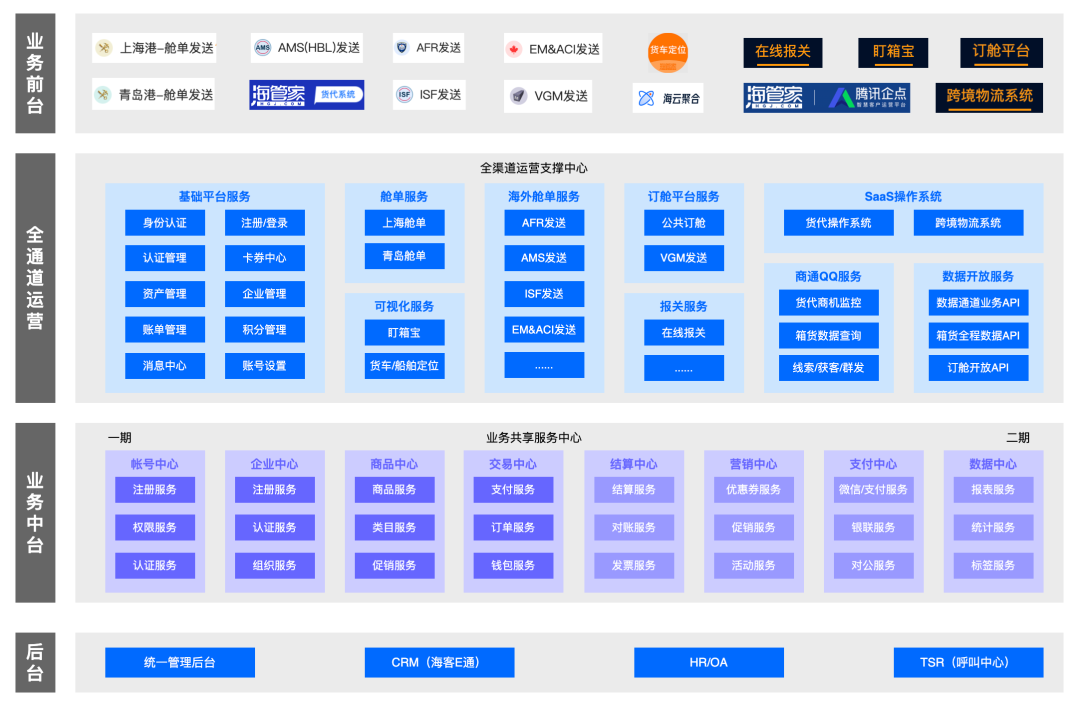
Task: Click the 海管家 腾讯企点 logo banner
Action: tap(827, 97)
